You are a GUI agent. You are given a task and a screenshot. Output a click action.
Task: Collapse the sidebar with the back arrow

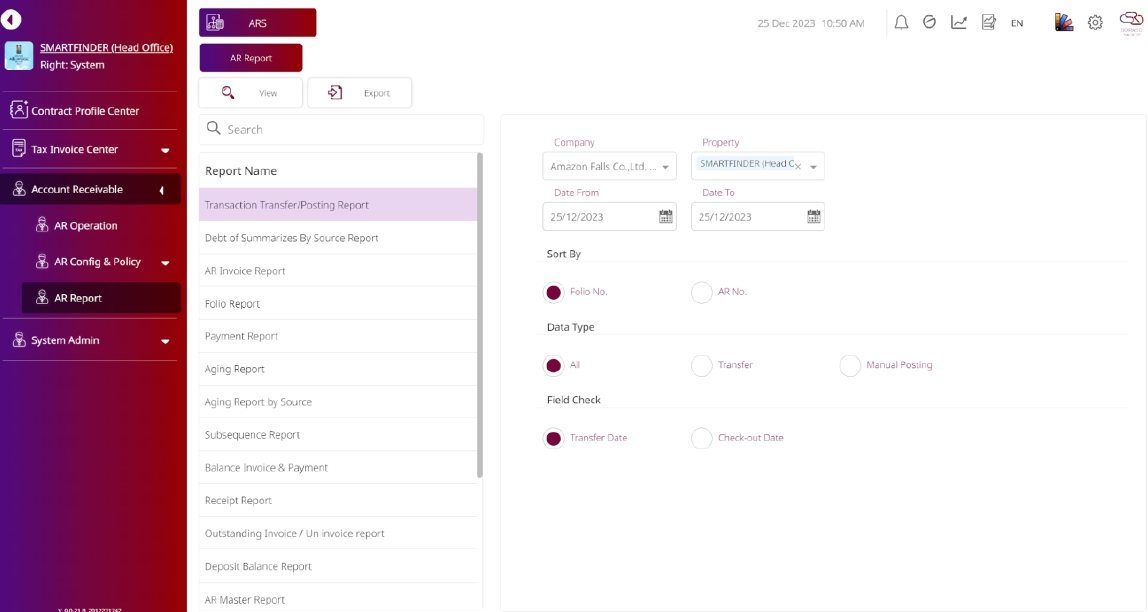click(12, 19)
